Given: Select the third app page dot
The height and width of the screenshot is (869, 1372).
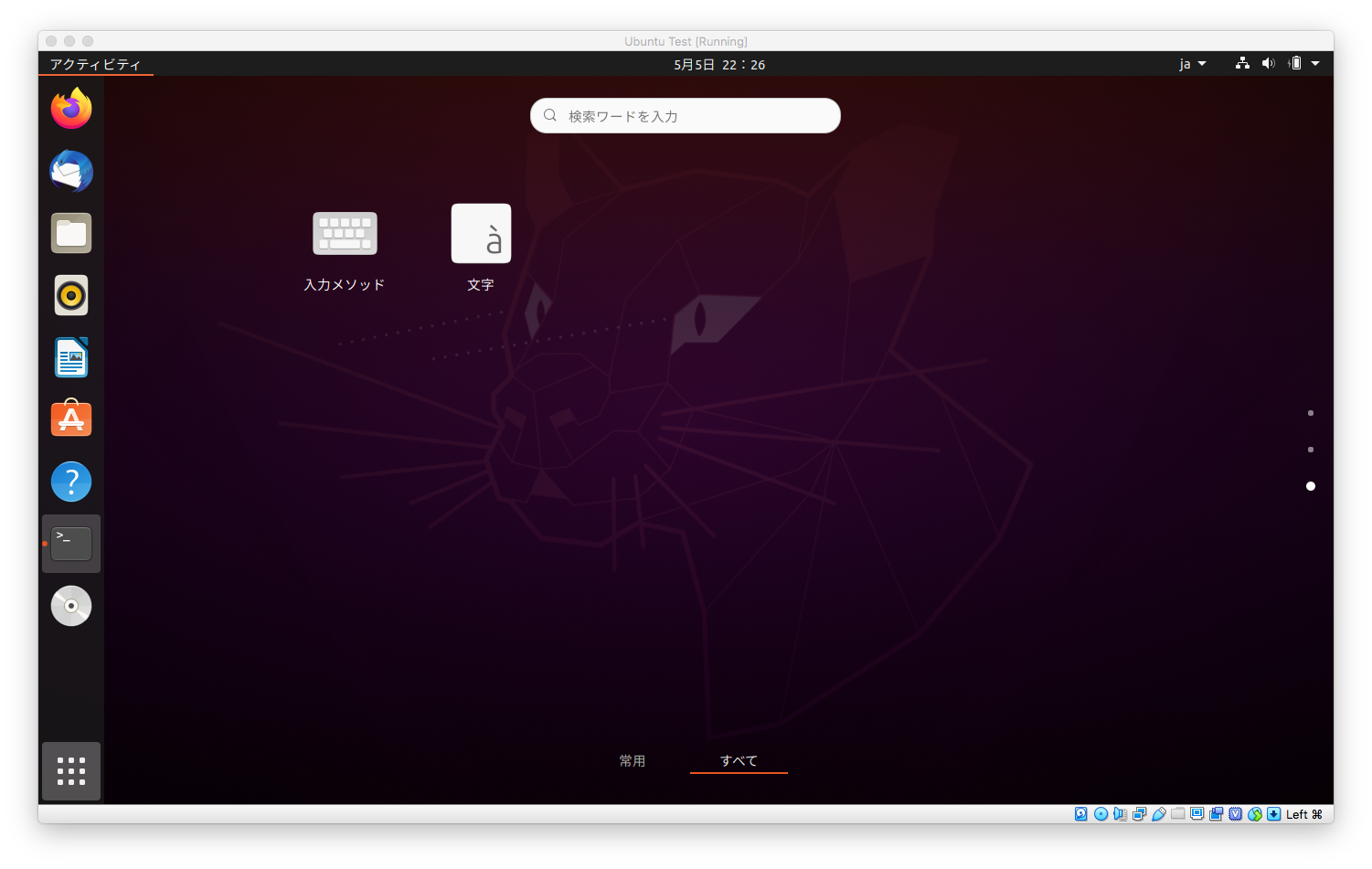Looking at the screenshot, I should [1311, 486].
